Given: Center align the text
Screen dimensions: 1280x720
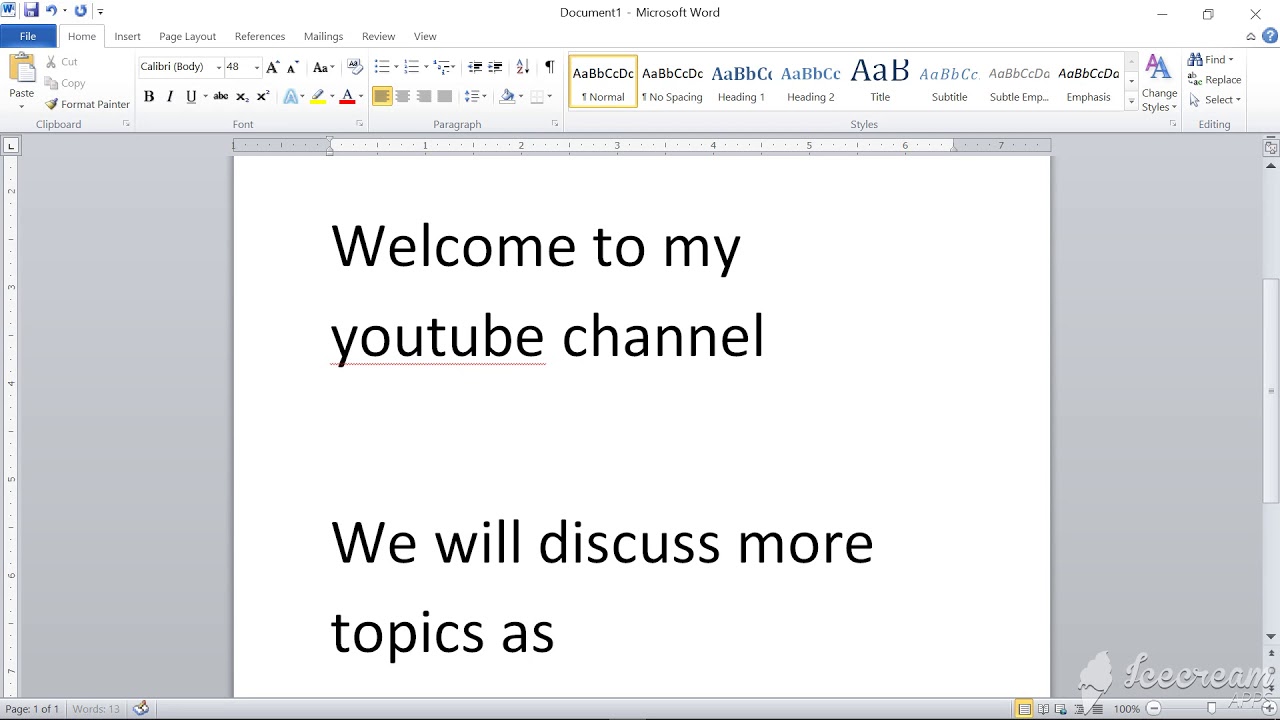Looking at the screenshot, I should pos(403,97).
